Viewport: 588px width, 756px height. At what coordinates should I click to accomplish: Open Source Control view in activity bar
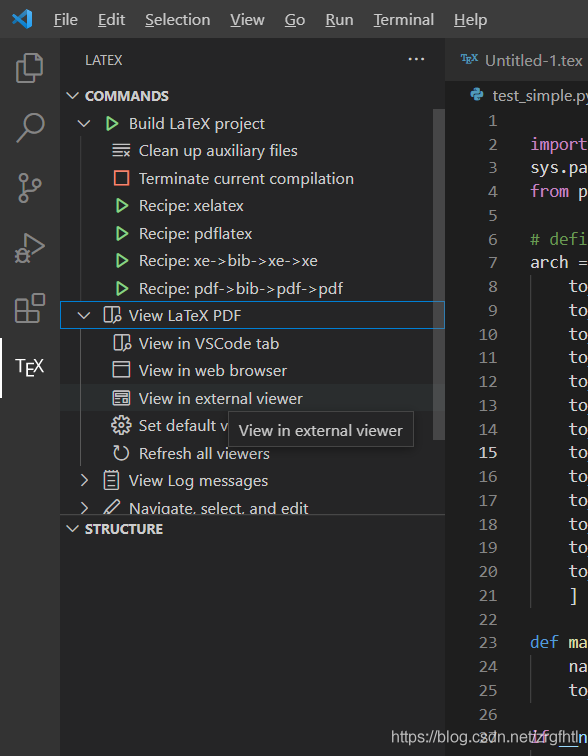point(29,188)
